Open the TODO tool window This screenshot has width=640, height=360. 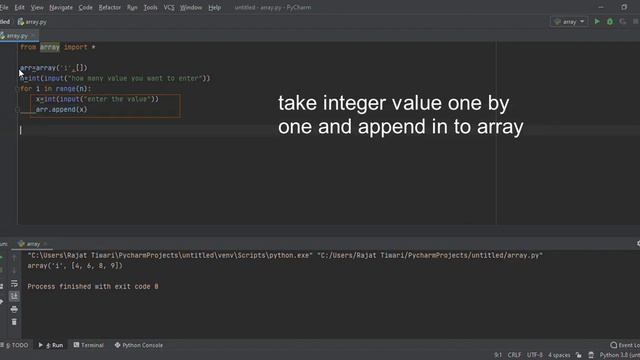tap(15, 345)
